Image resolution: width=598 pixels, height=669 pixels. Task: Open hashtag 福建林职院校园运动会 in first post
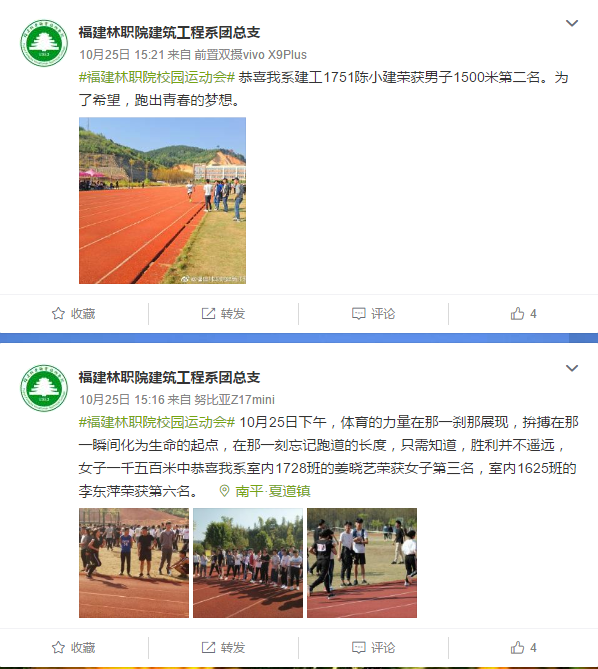tap(157, 77)
